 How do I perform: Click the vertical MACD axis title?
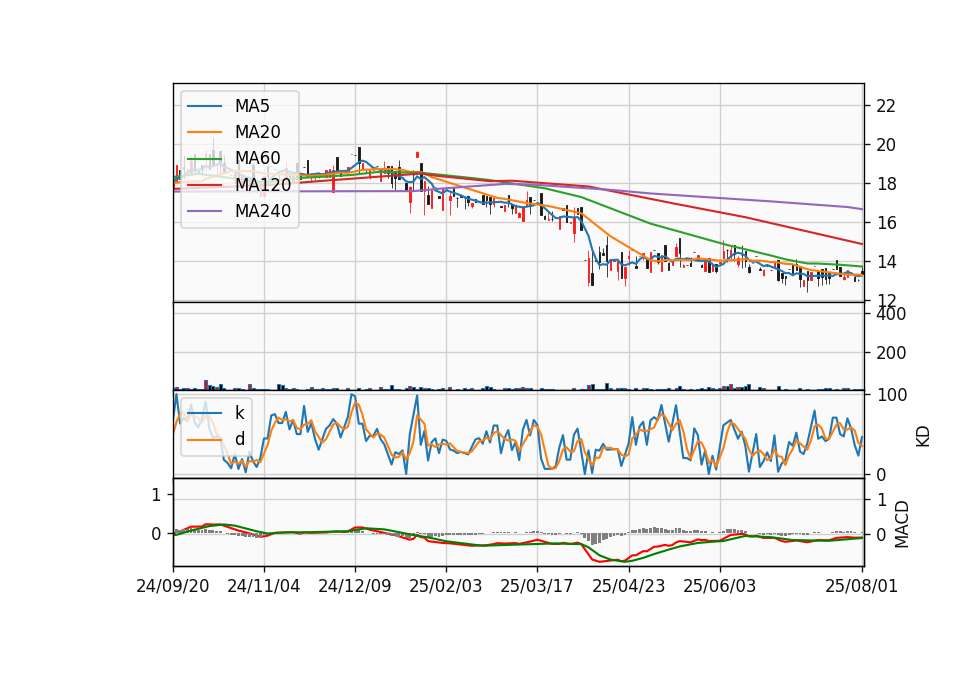pos(901,525)
